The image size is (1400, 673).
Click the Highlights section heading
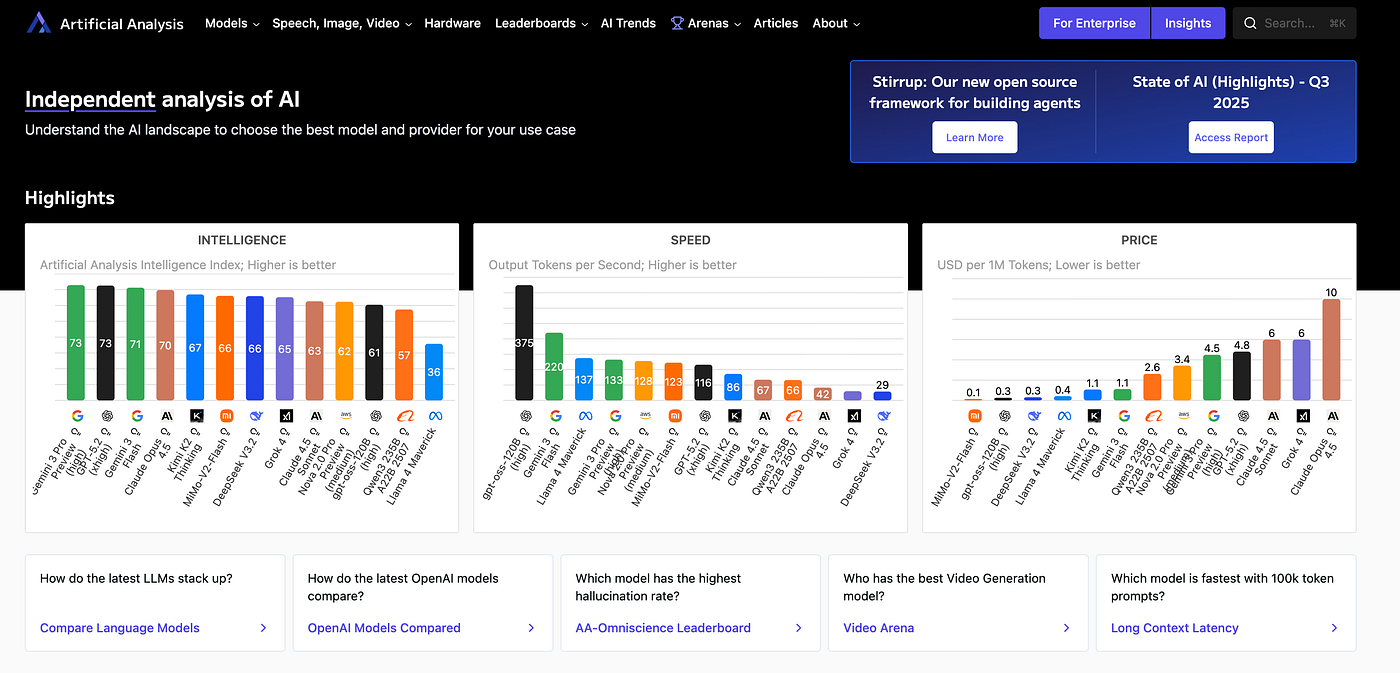tap(70, 198)
